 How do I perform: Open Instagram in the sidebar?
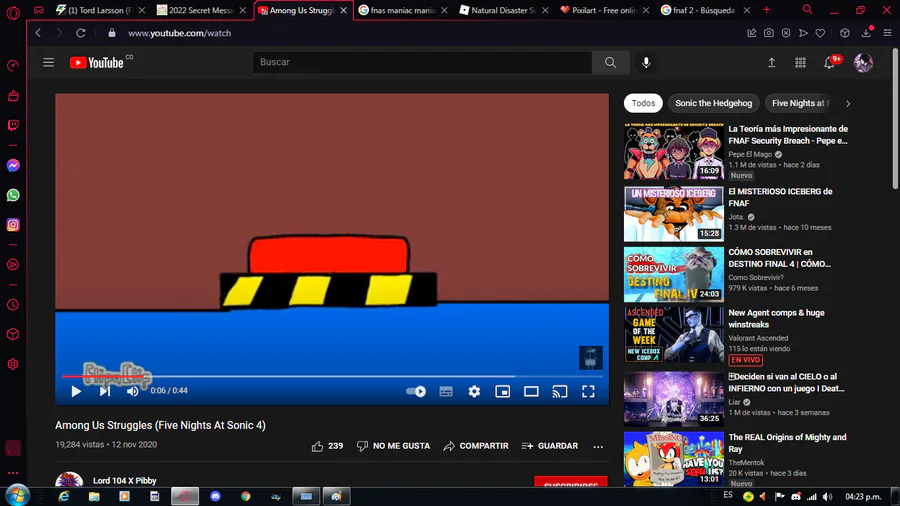click(13, 224)
